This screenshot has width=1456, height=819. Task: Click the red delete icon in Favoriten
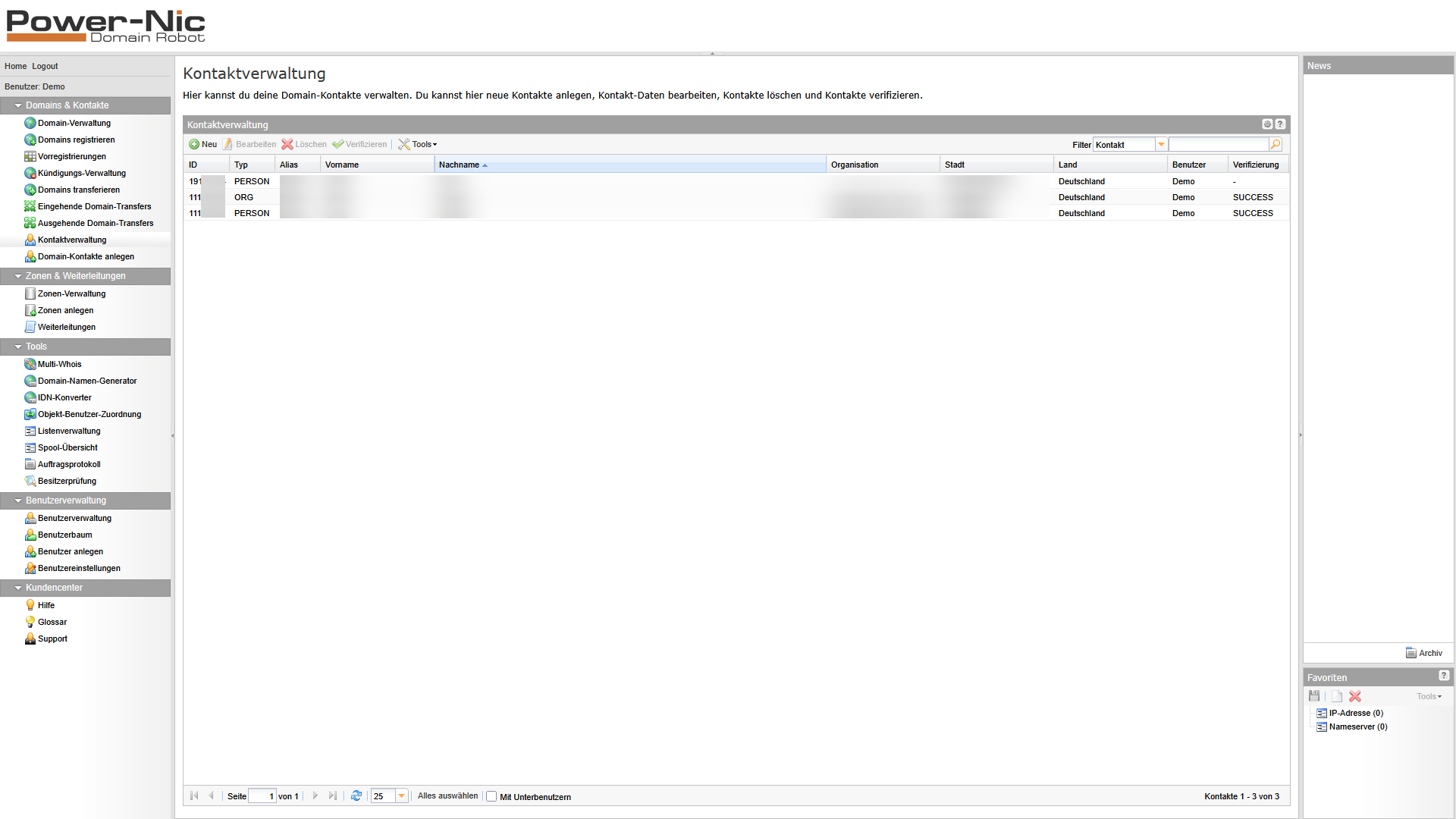pyautogui.click(x=1355, y=696)
